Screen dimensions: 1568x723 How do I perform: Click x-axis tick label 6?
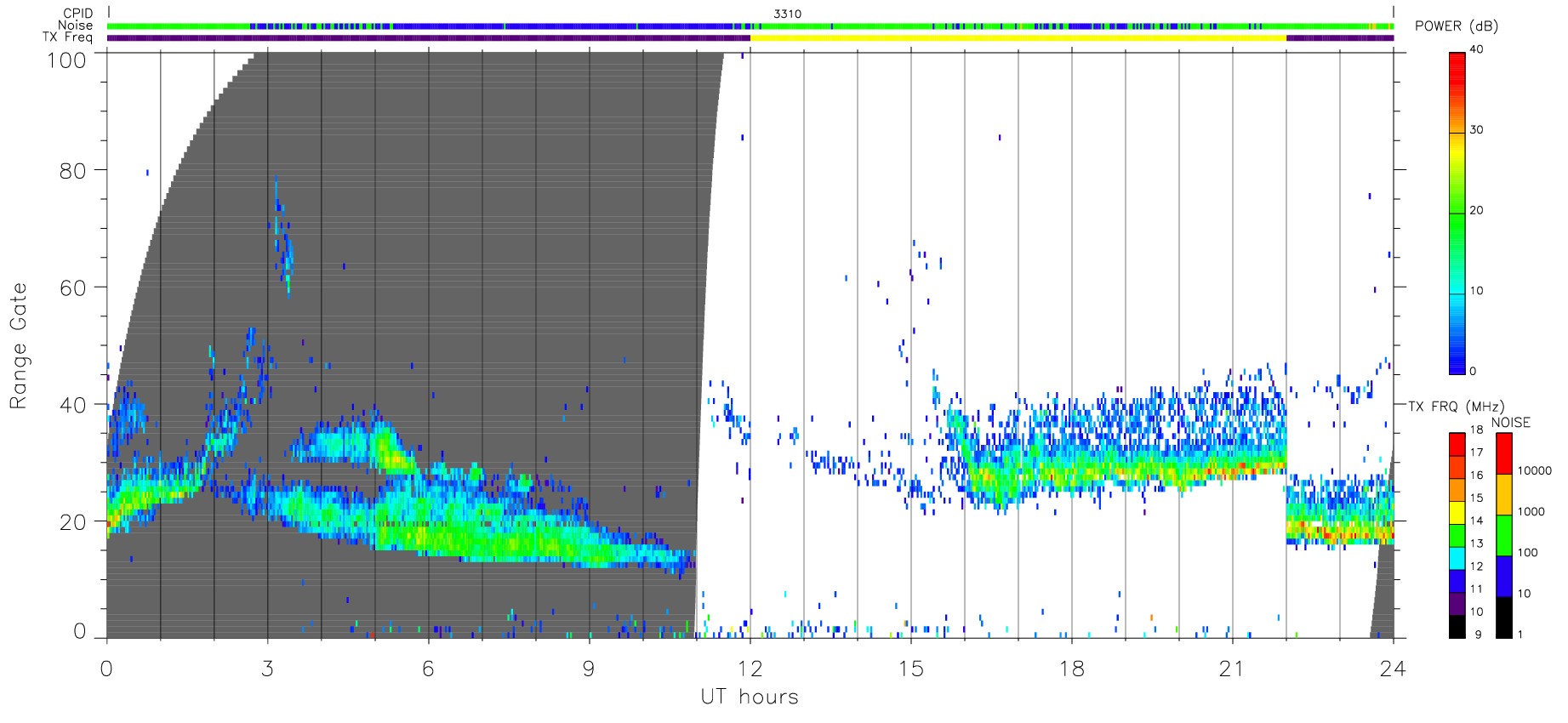click(428, 669)
